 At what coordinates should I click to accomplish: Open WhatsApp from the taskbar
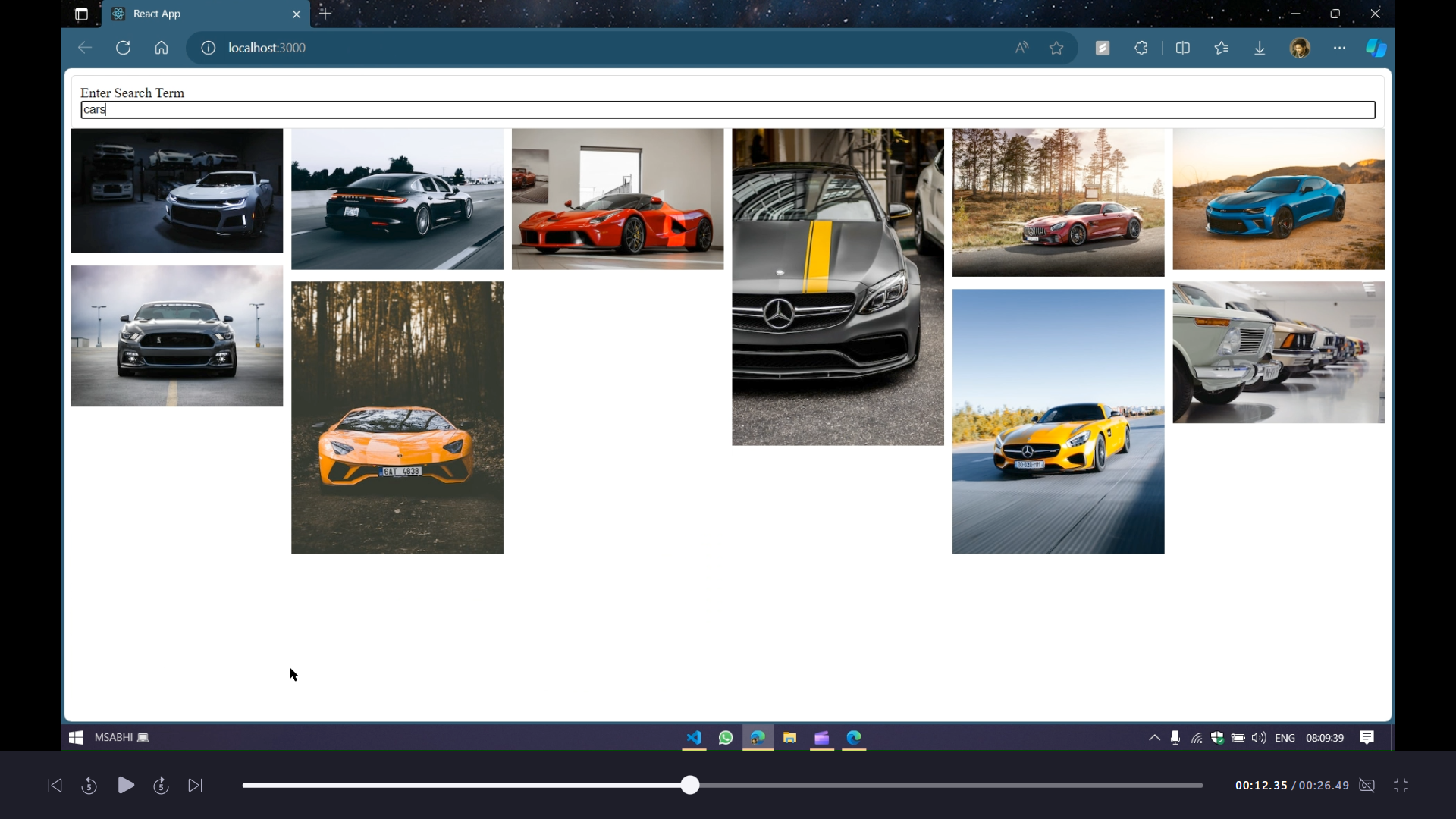click(726, 738)
